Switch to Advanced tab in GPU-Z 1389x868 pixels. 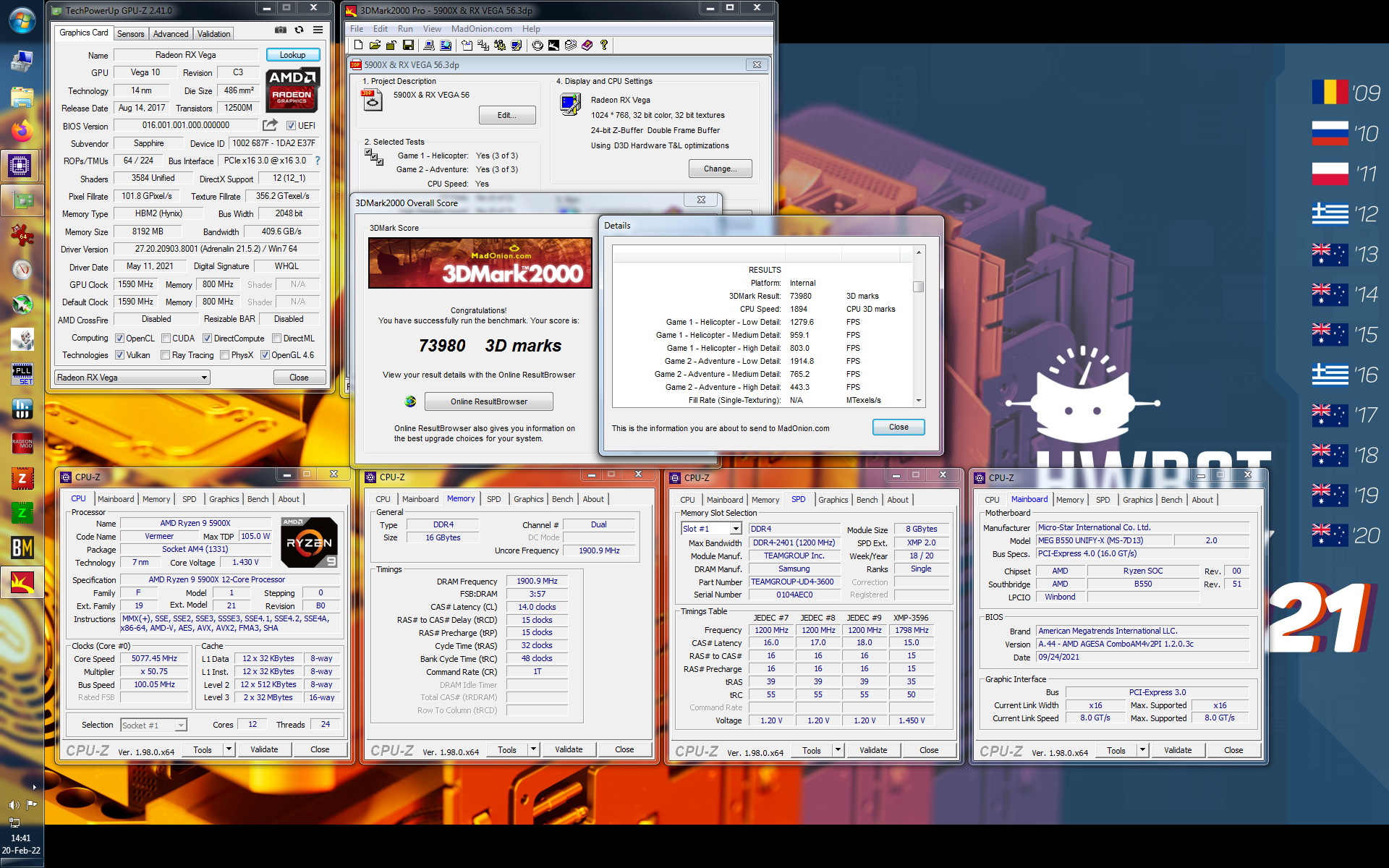[171, 34]
